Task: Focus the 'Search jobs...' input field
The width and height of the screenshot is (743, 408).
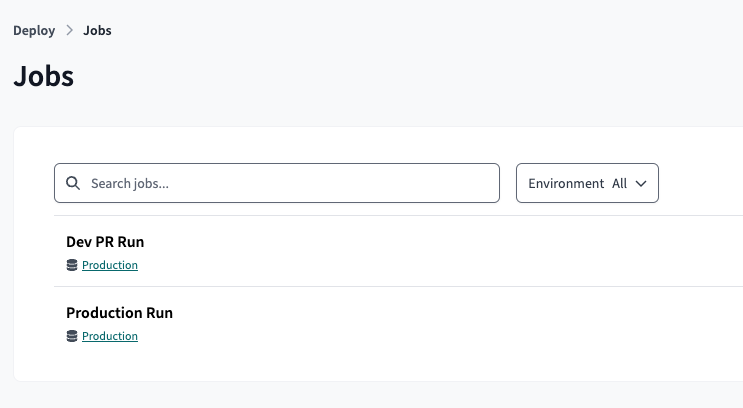Action: tap(290, 184)
